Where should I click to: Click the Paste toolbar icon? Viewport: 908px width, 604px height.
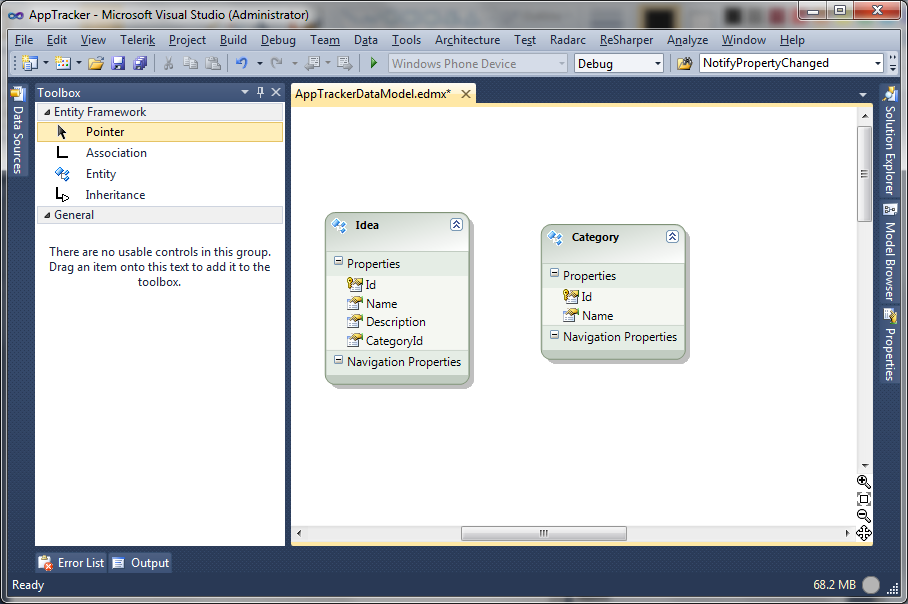tap(213, 63)
